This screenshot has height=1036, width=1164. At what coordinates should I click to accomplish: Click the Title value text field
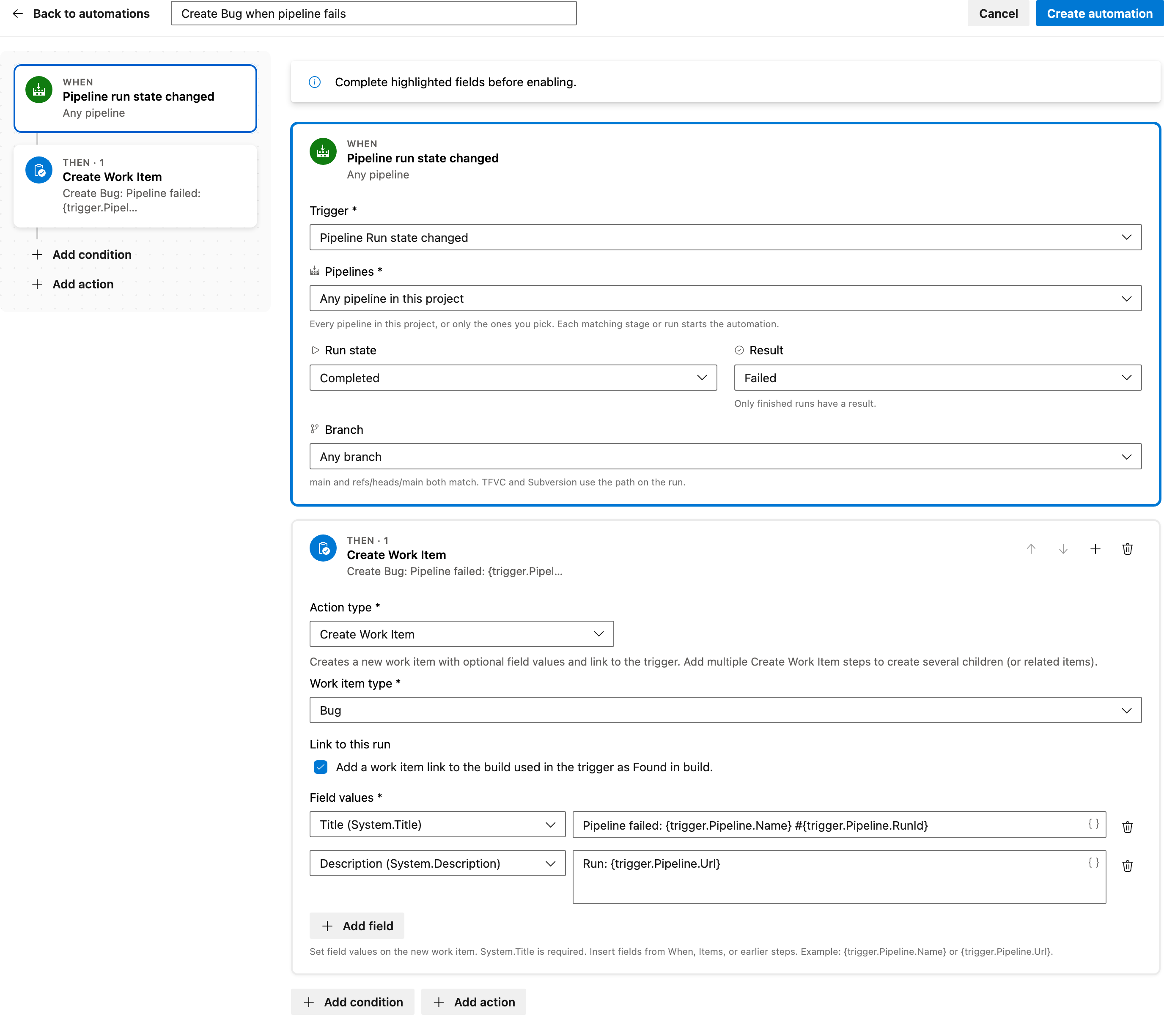[x=840, y=825]
